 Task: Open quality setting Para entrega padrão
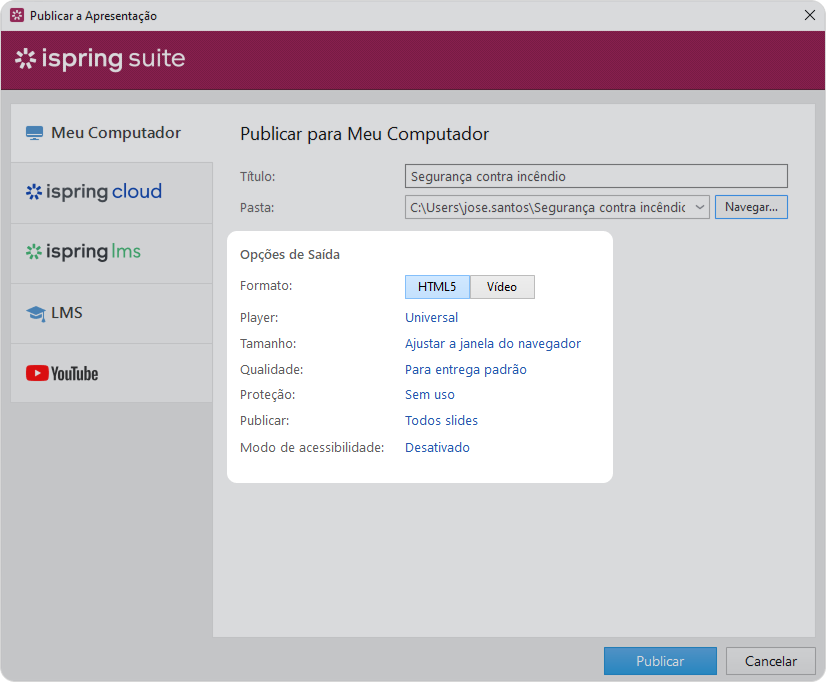click(466, 370)
